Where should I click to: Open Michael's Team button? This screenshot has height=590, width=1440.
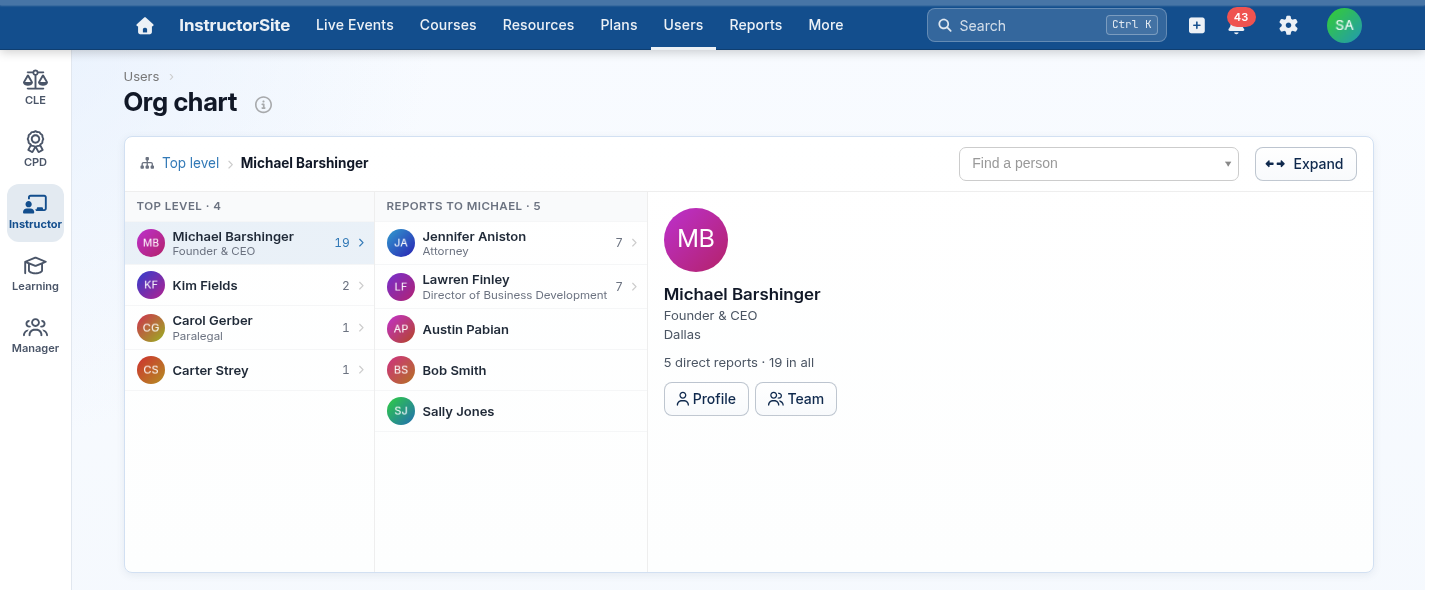pyautogui.click(x=796, y=399)
